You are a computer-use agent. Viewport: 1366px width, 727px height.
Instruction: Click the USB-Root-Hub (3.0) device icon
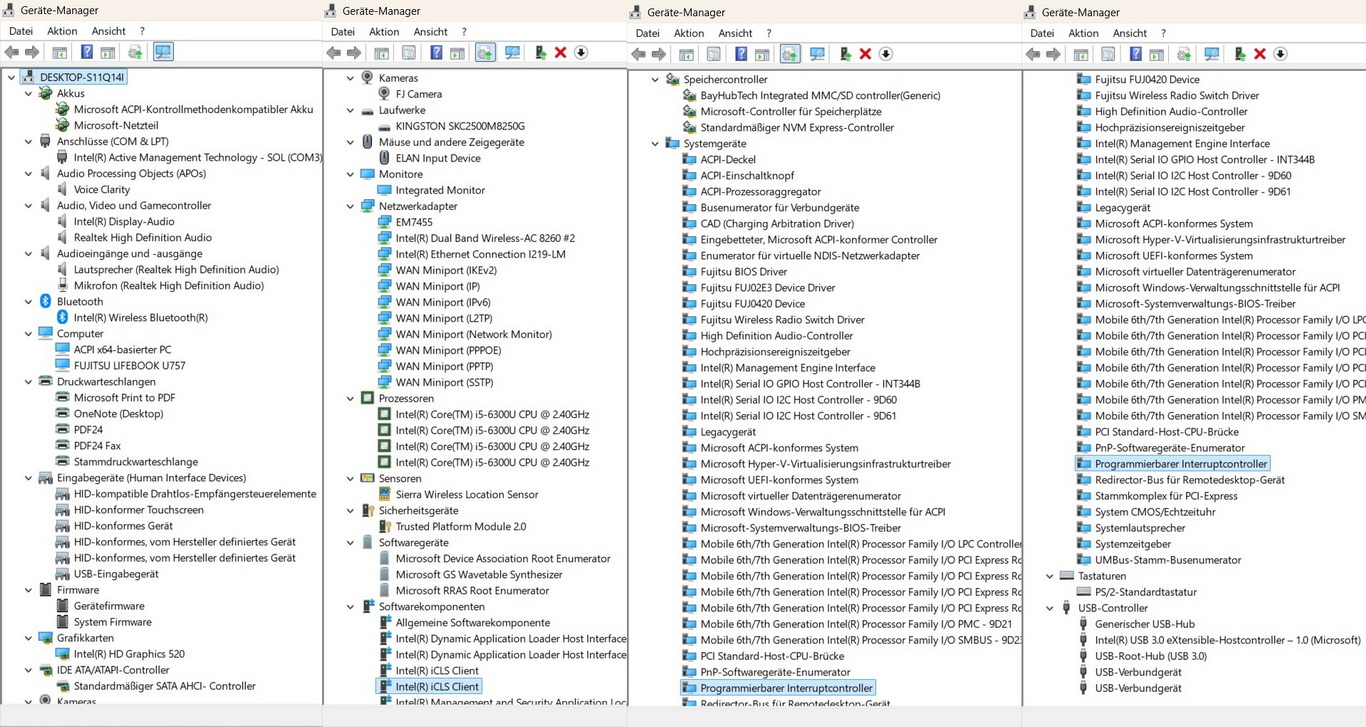coord(1083,656)
